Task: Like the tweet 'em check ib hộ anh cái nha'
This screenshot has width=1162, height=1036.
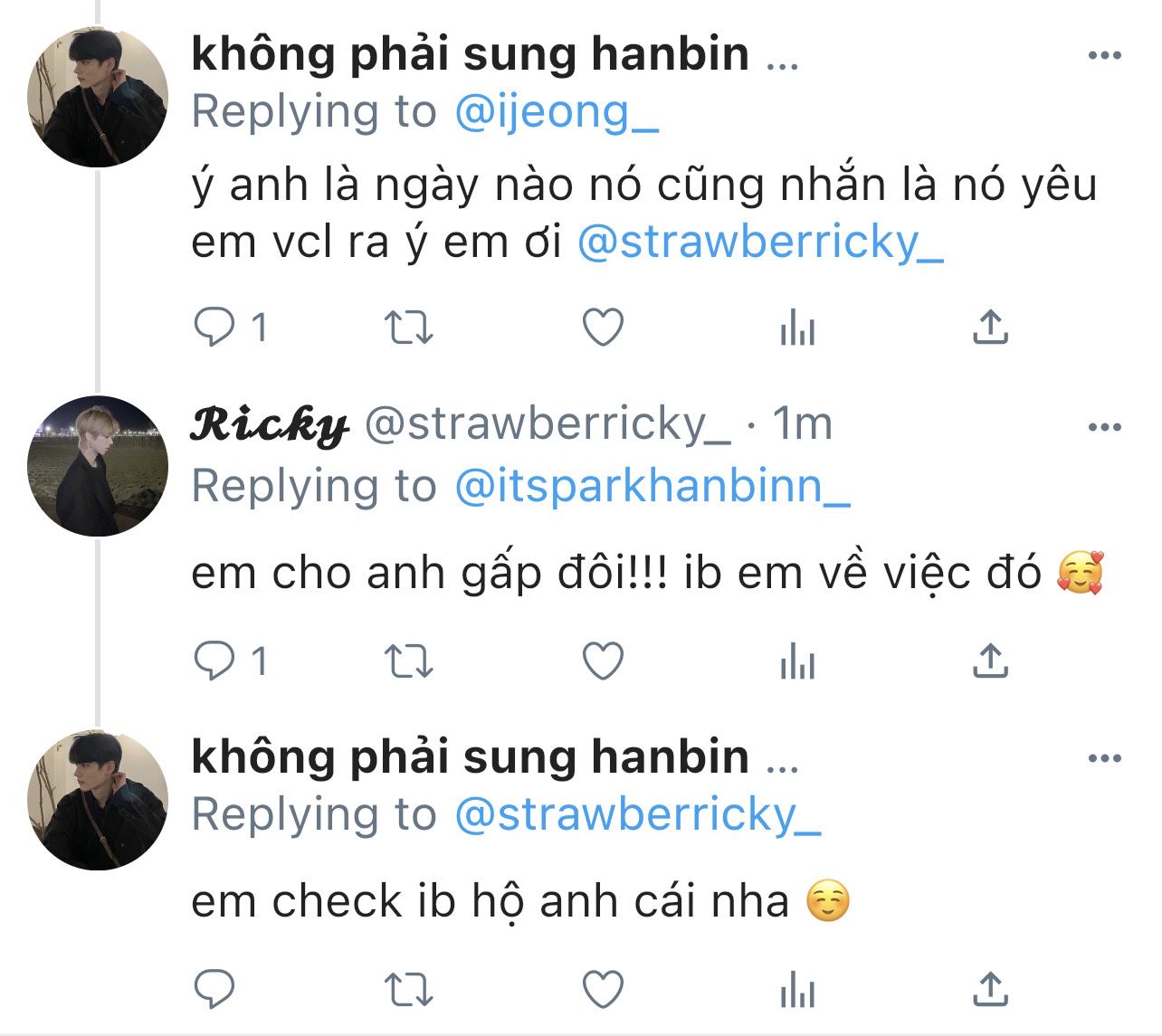Action: pyautogui.click(x=603, y=990)
